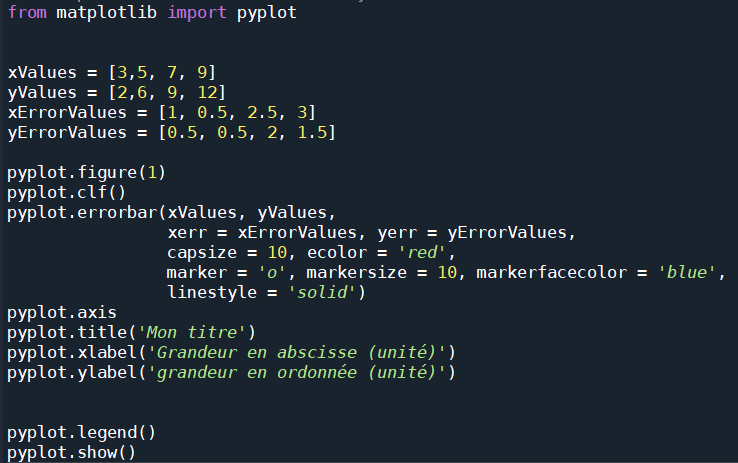Click the number 12 in the yValues list
Image resolution: width=738 pixels, height=463 pixels.
207,93
